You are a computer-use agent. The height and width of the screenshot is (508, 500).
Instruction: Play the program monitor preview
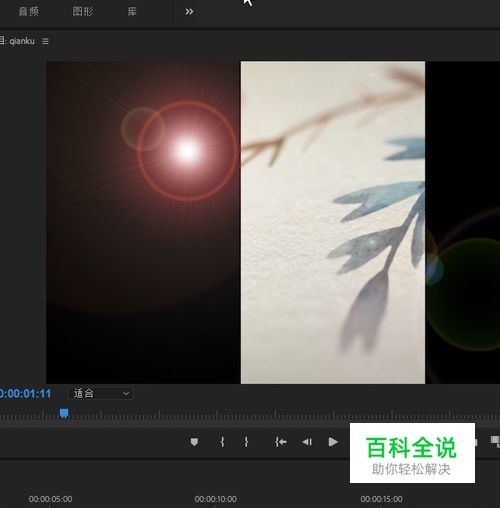pos(333,442)
